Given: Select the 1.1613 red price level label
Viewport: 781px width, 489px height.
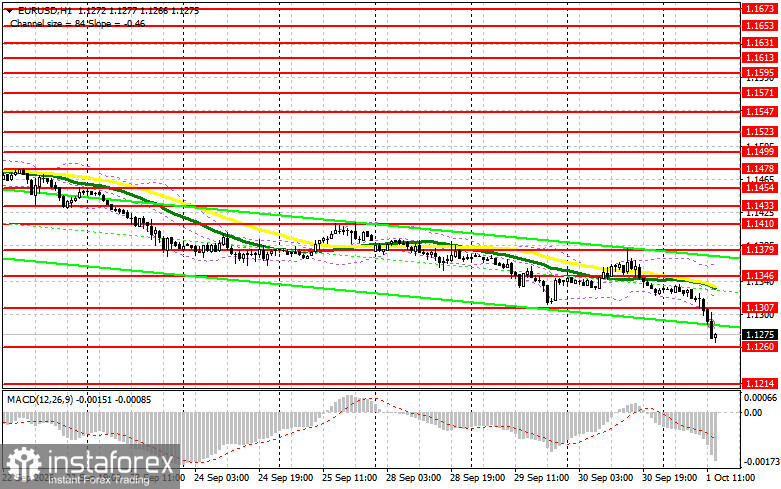Looking at the screenshot, I should pyautogui.click(x=760, y=58).
